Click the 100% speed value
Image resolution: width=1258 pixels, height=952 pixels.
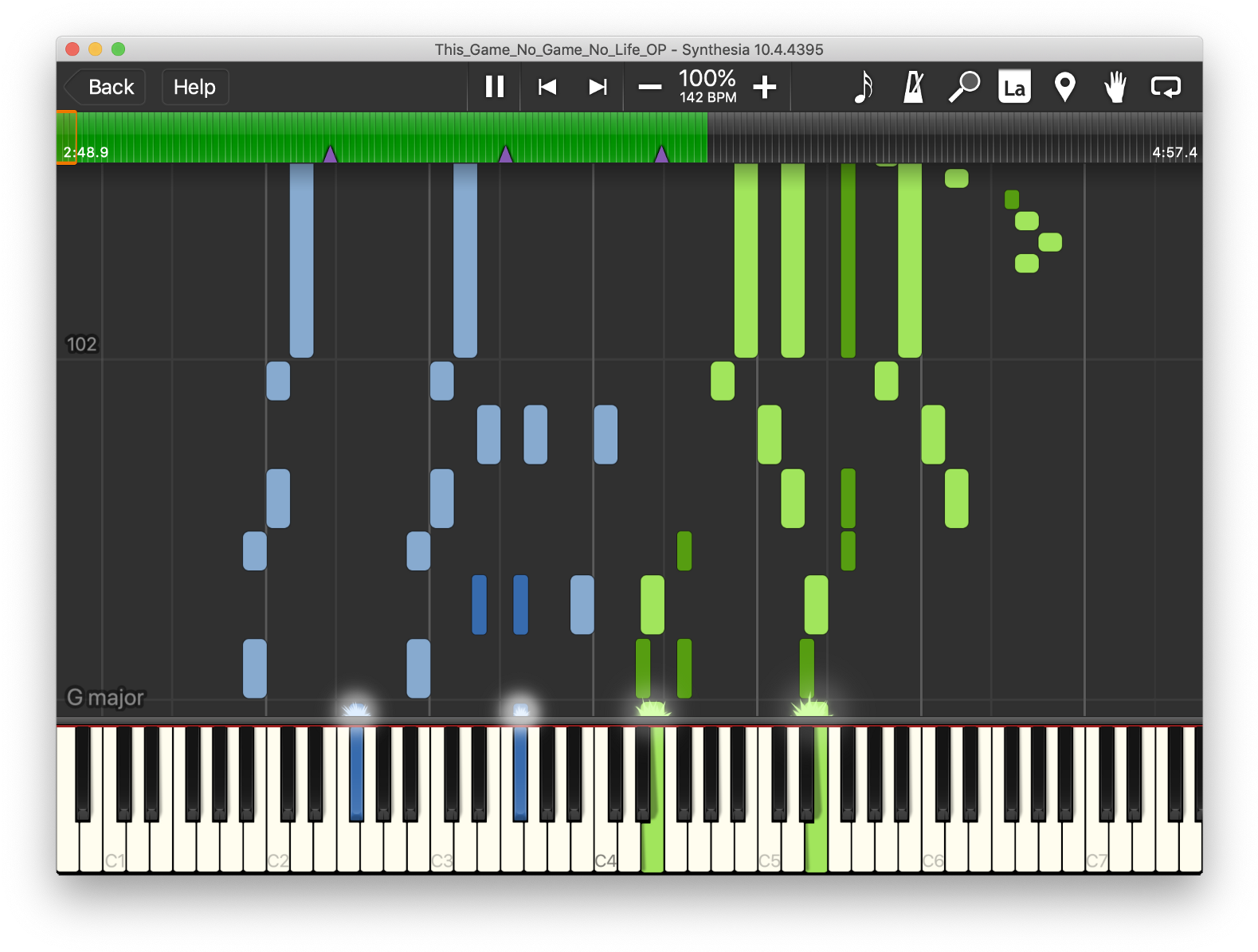tap(707, 79)
